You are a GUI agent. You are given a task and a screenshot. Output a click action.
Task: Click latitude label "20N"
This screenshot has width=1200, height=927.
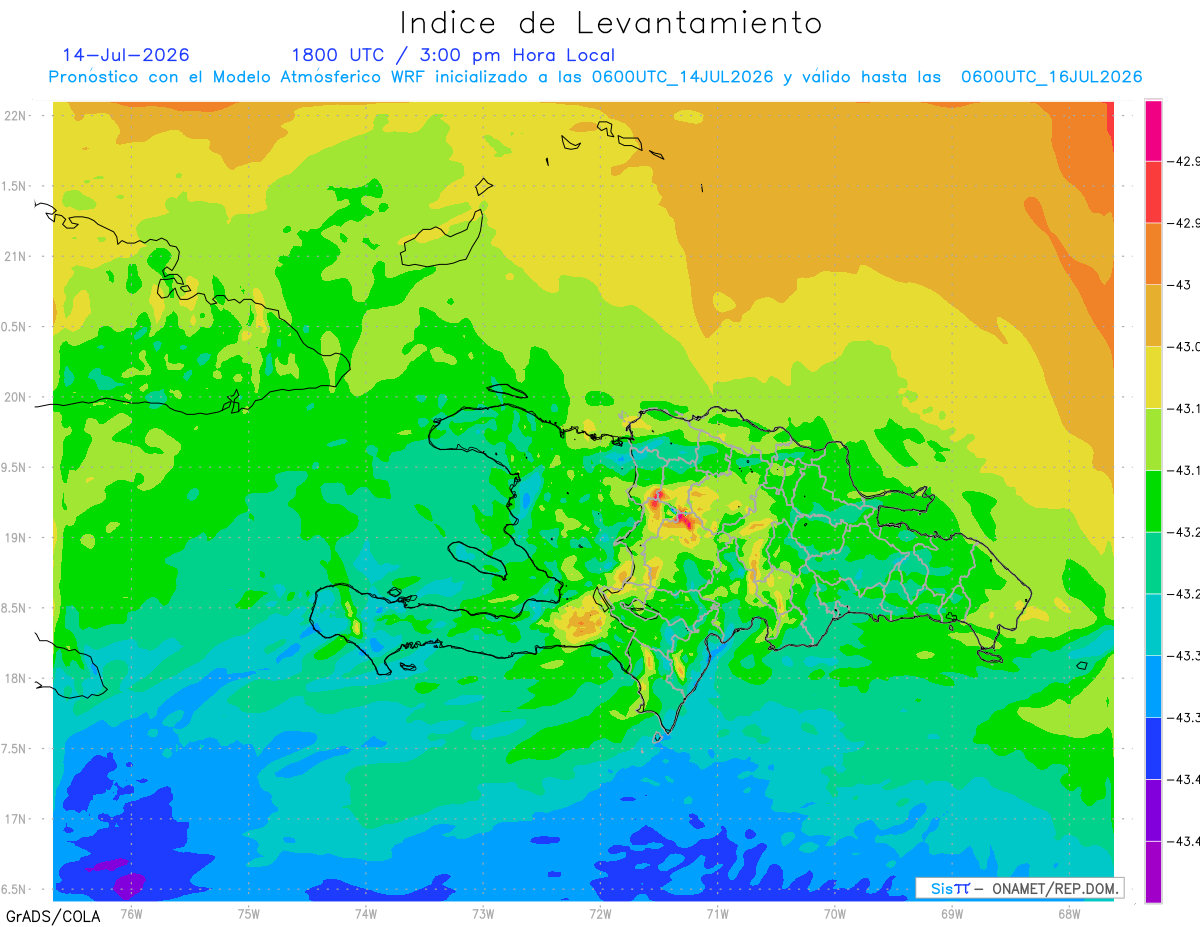point(17,397)
